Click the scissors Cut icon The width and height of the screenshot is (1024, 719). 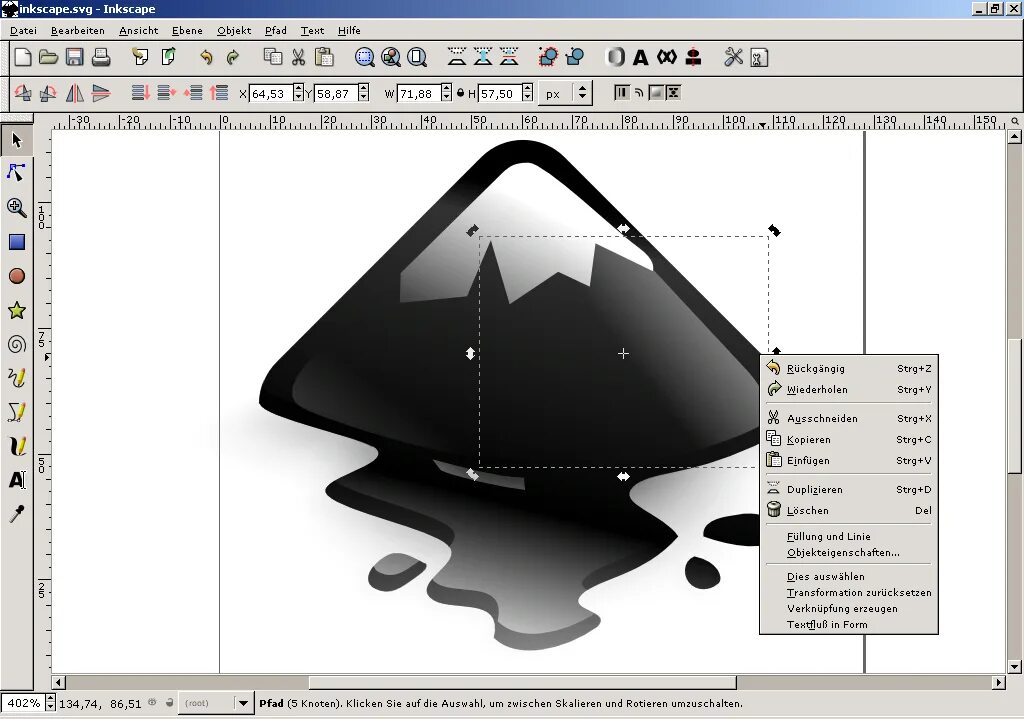tap(298, 57)
